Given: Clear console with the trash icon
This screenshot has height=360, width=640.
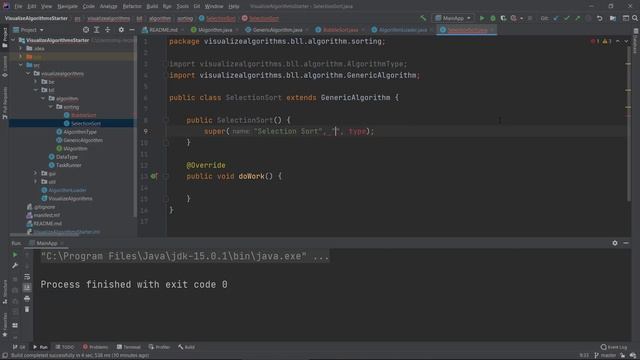Looking at the screenshot, I should (27, 310).
